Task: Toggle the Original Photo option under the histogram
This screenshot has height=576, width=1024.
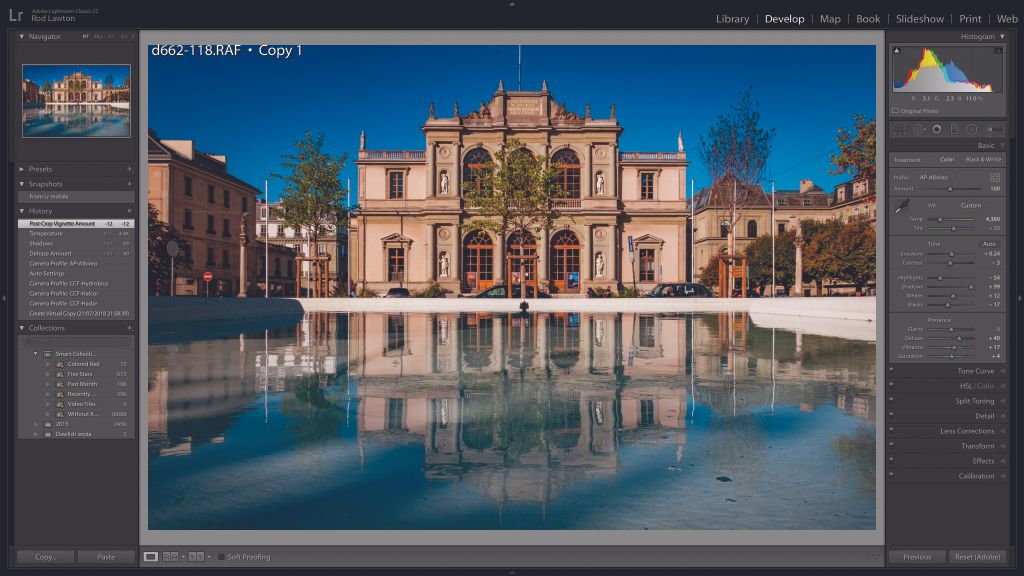Action: [897, 110]
